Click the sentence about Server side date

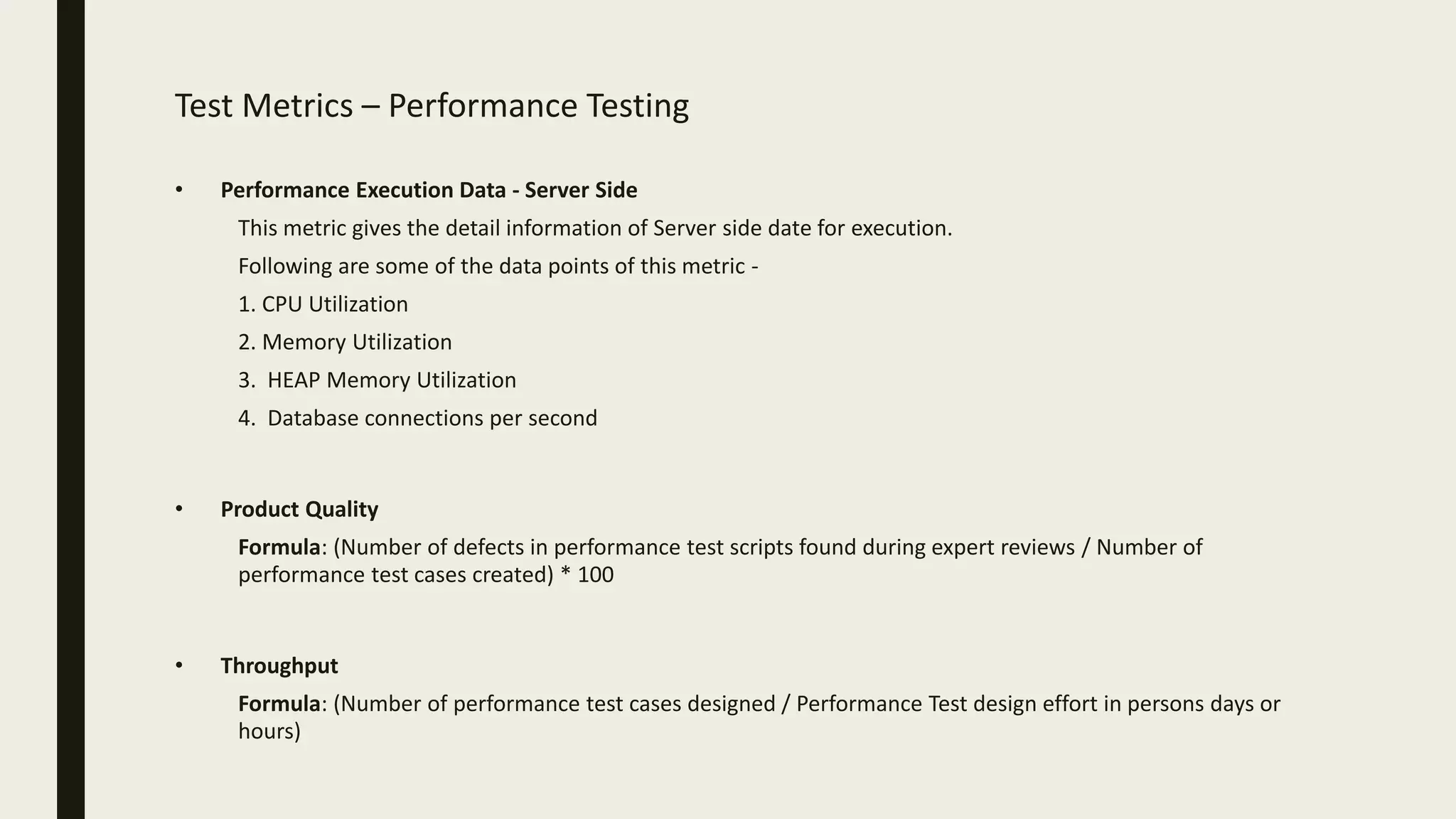[595, 228]
